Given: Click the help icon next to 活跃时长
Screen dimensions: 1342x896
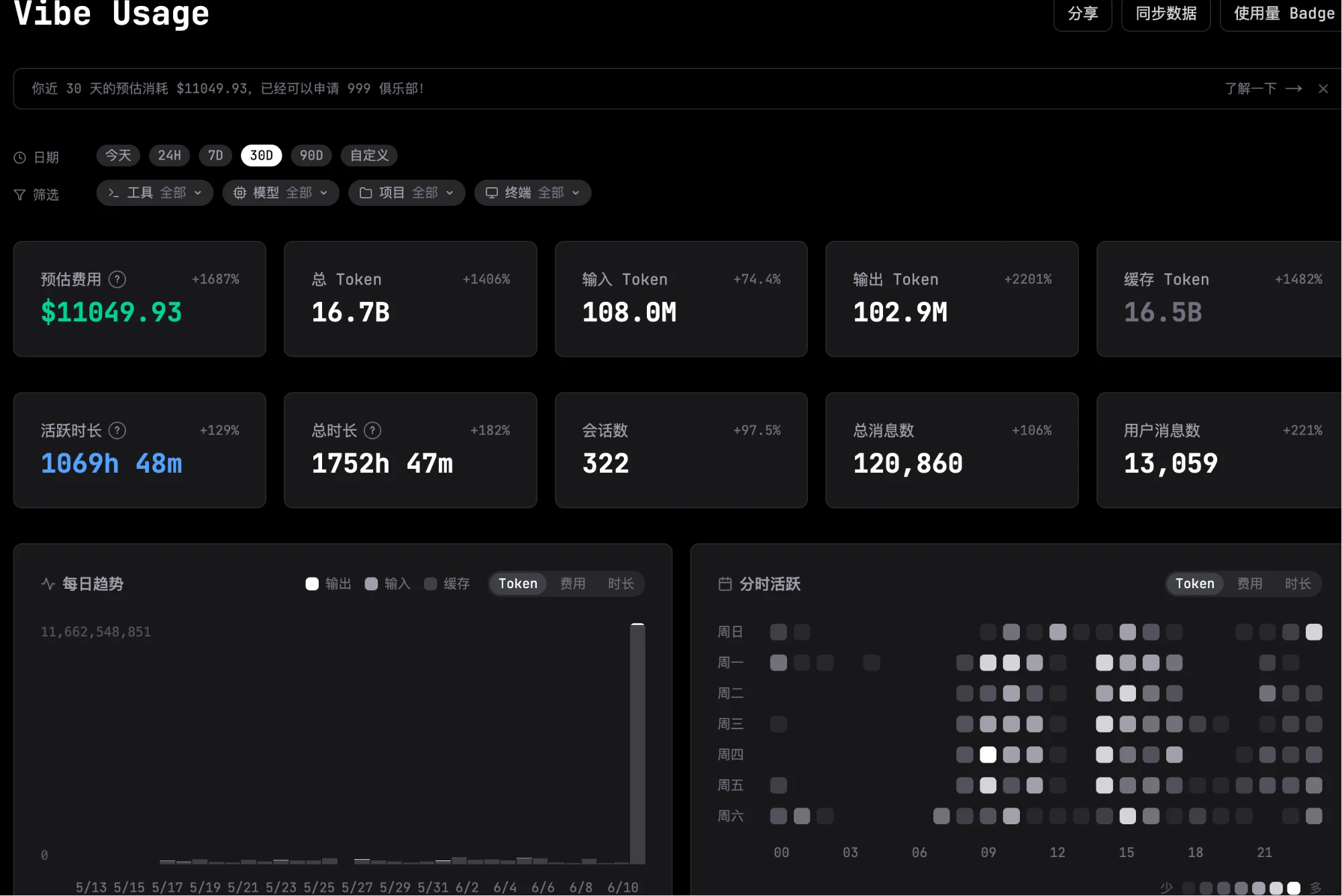Looking at the screenshot, I should pyautogui.click(x=117, y=430).
